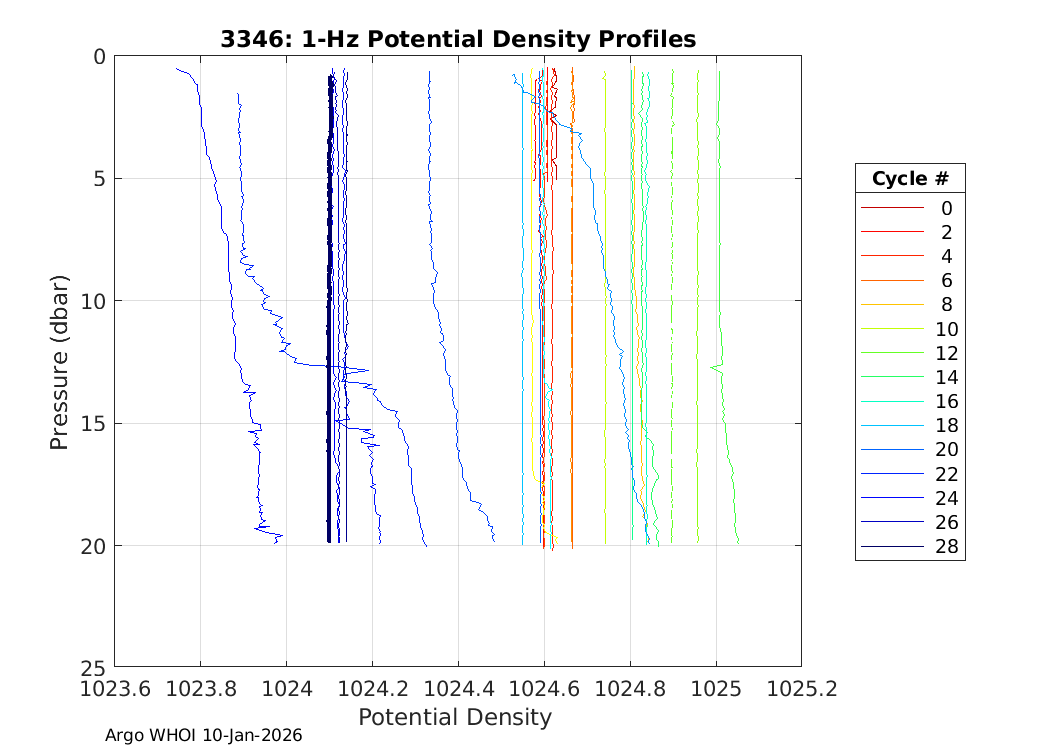The width and height of the screenshot is (1050, 750).
Task: Click the 'Pressure (dbar)' y-axis label
Action: coord(60,361)
